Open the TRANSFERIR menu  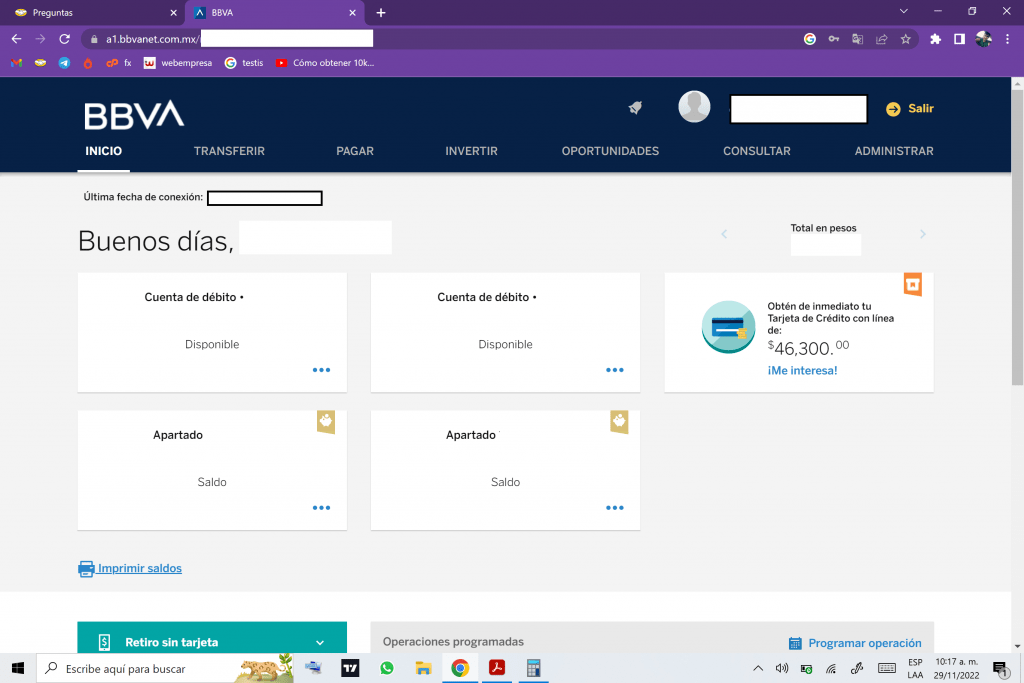coord(229,151)
